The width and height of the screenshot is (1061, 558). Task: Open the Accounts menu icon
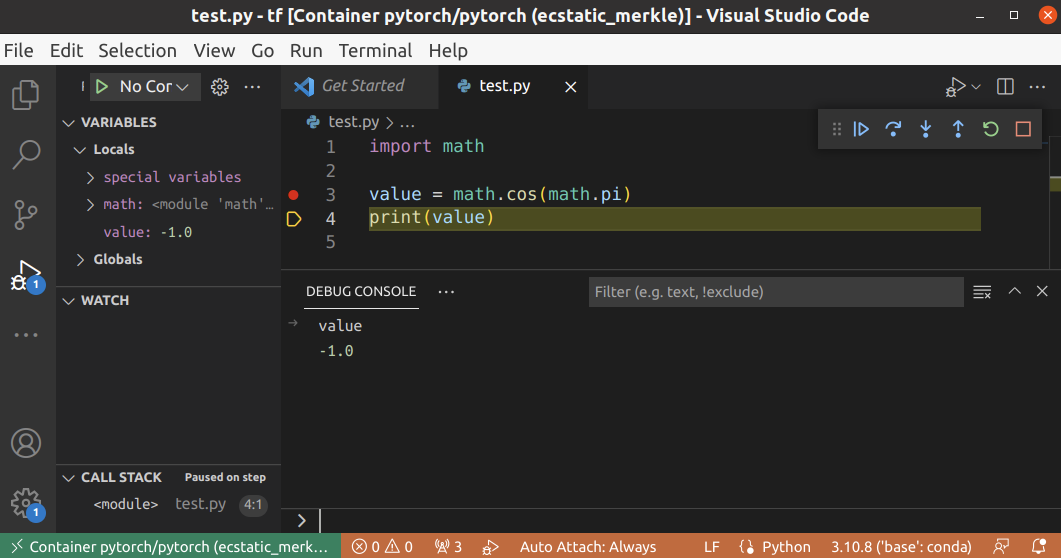coord(26,444)
